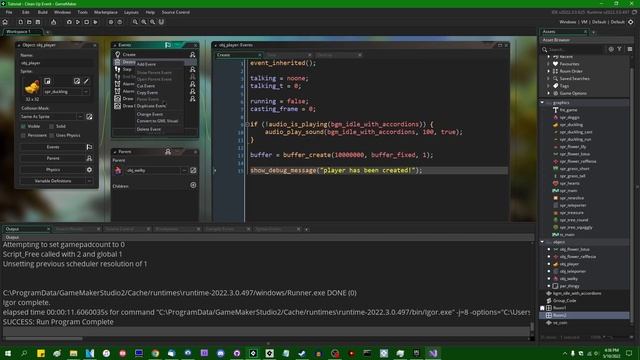Click the duckling sprite thumbnail
Screen dimensions: 640x360
[32, 87]
